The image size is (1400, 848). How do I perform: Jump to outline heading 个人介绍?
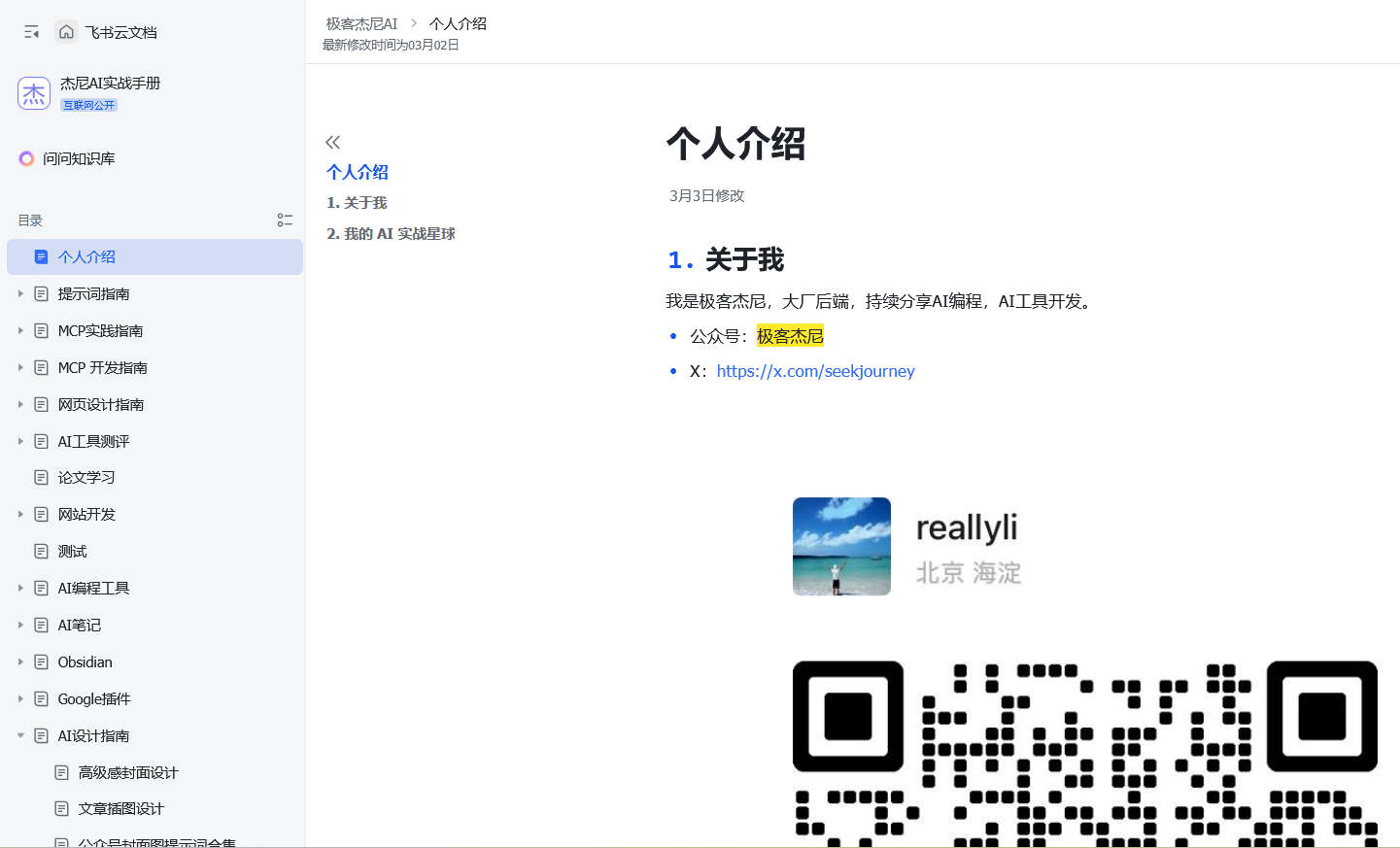tap(358, 172)
